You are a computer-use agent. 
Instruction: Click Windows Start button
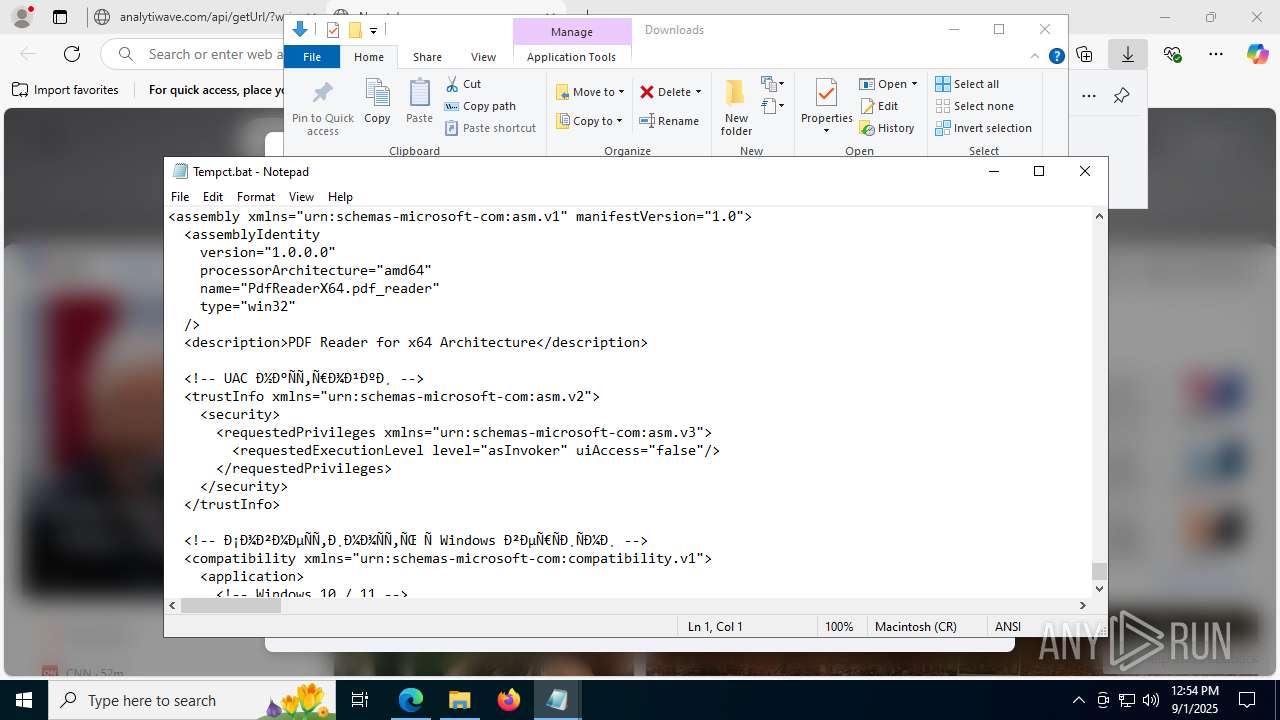pyautogui.click(x=24, y=700)
